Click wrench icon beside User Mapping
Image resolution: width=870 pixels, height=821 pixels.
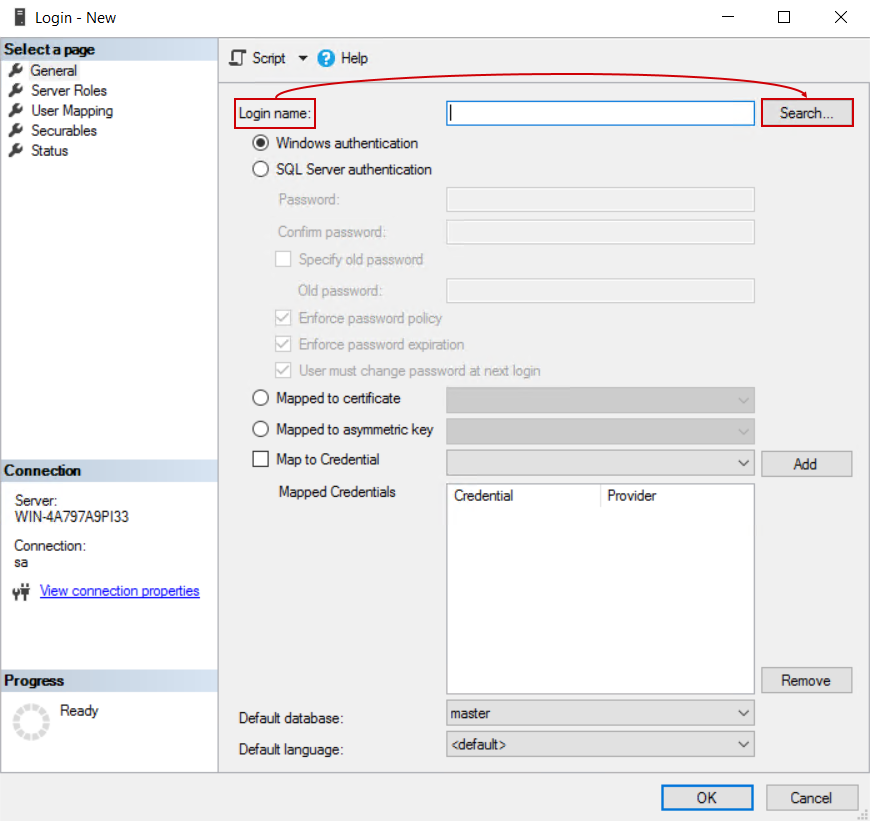point(15,110)
